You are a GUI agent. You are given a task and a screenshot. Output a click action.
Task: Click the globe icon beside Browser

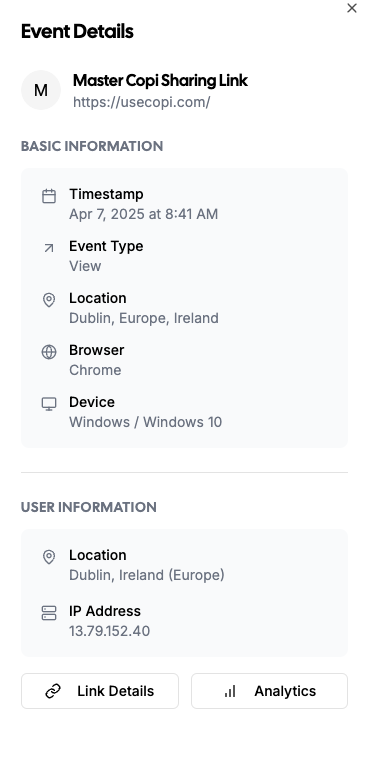(x=49, y=352)
